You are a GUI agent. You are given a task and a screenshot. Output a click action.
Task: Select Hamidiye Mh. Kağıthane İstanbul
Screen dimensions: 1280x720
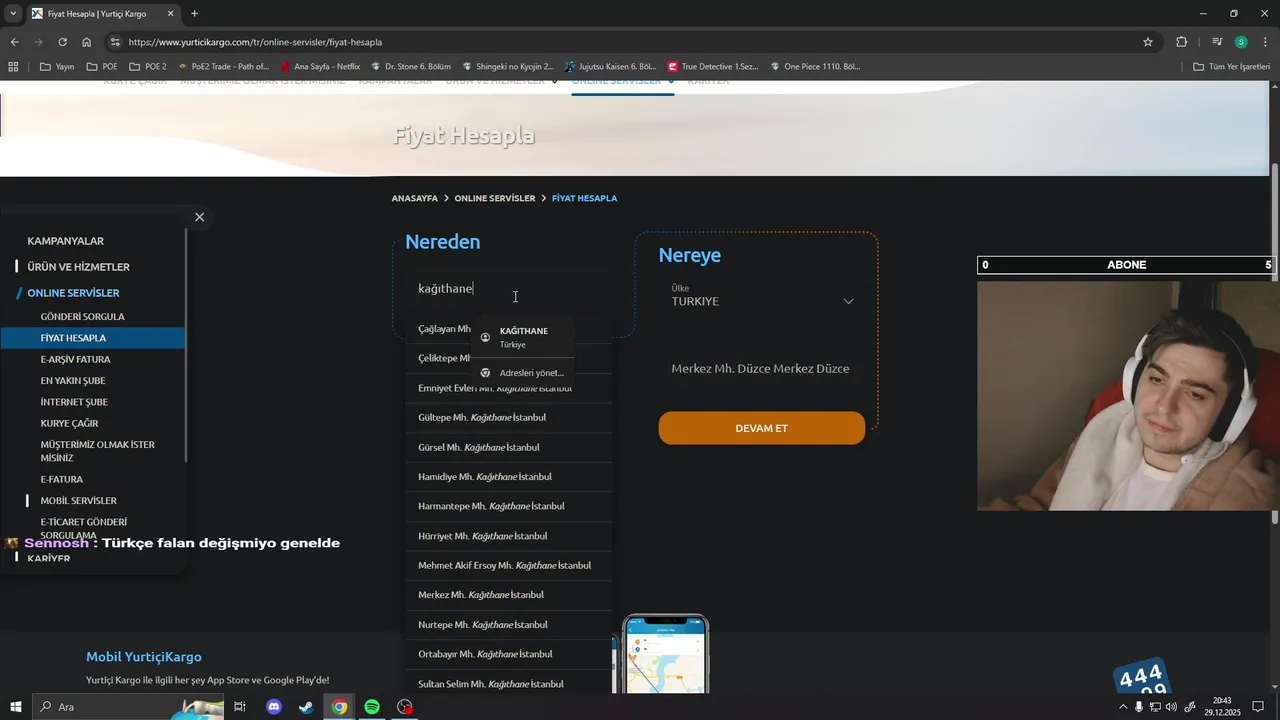(x=508, y=477)
